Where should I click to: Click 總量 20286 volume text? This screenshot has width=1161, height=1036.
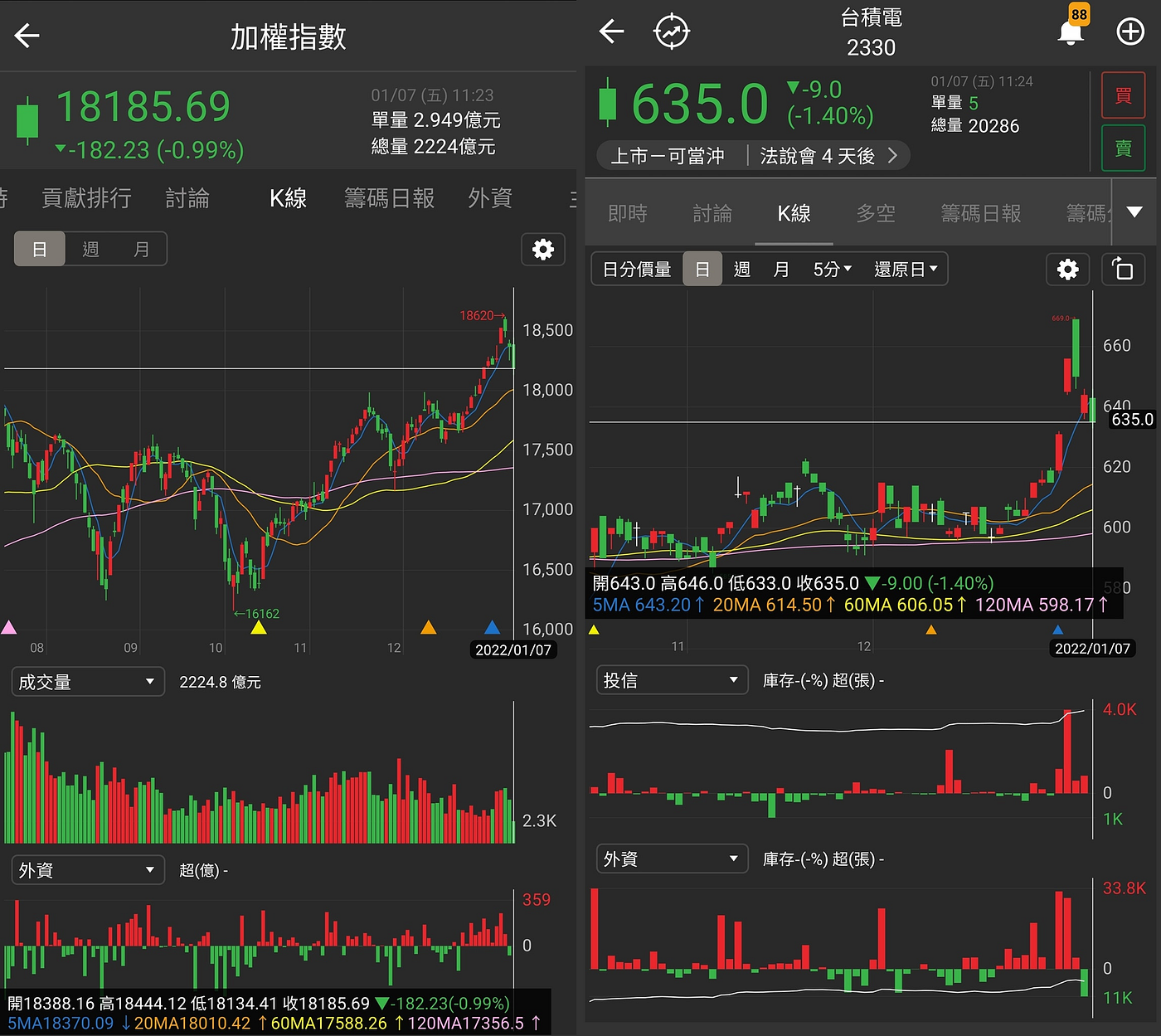[x=974, y=126]
